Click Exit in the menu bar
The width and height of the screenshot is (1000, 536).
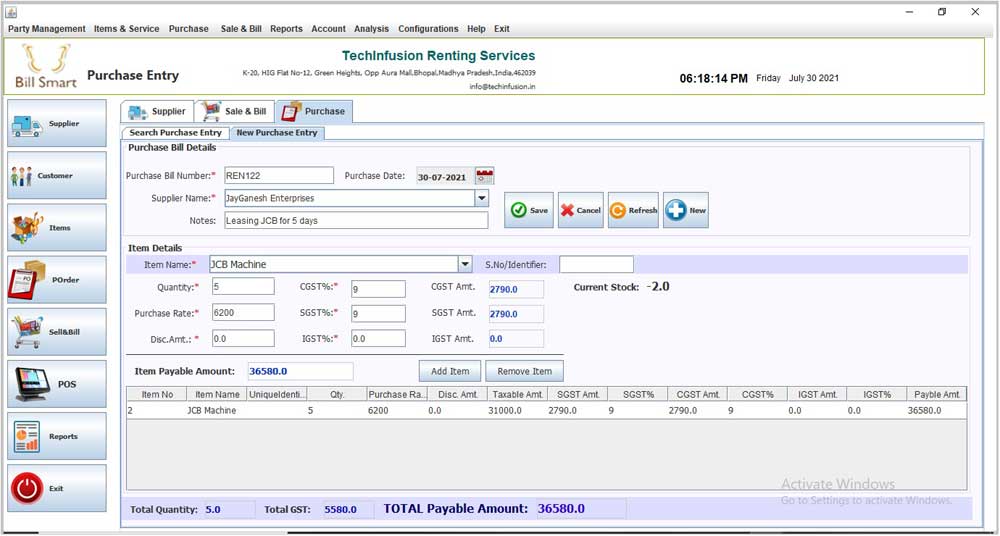[x=501, y=29]
